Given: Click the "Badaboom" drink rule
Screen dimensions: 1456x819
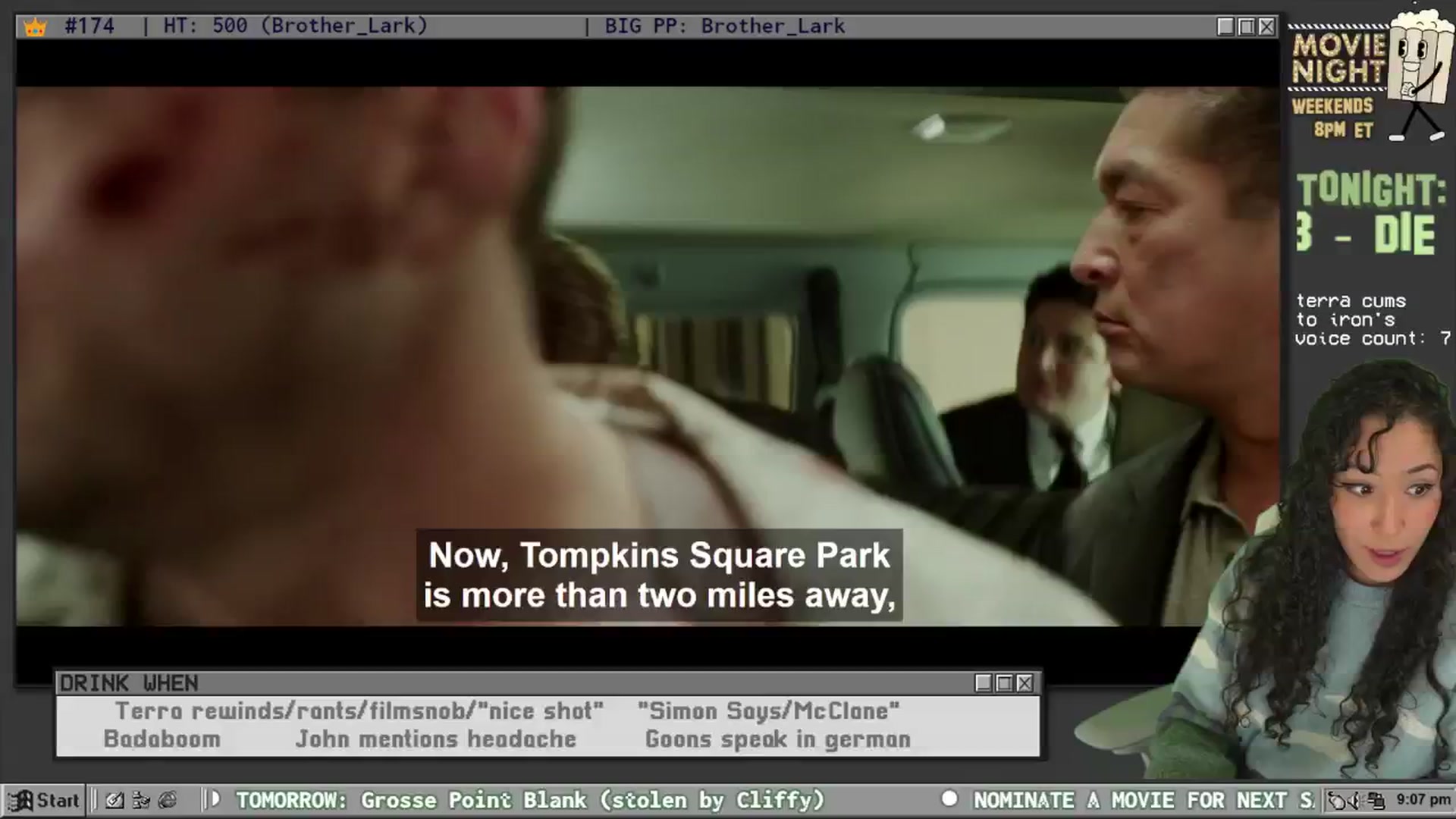Looking at the screenshot, I should 162,739.
